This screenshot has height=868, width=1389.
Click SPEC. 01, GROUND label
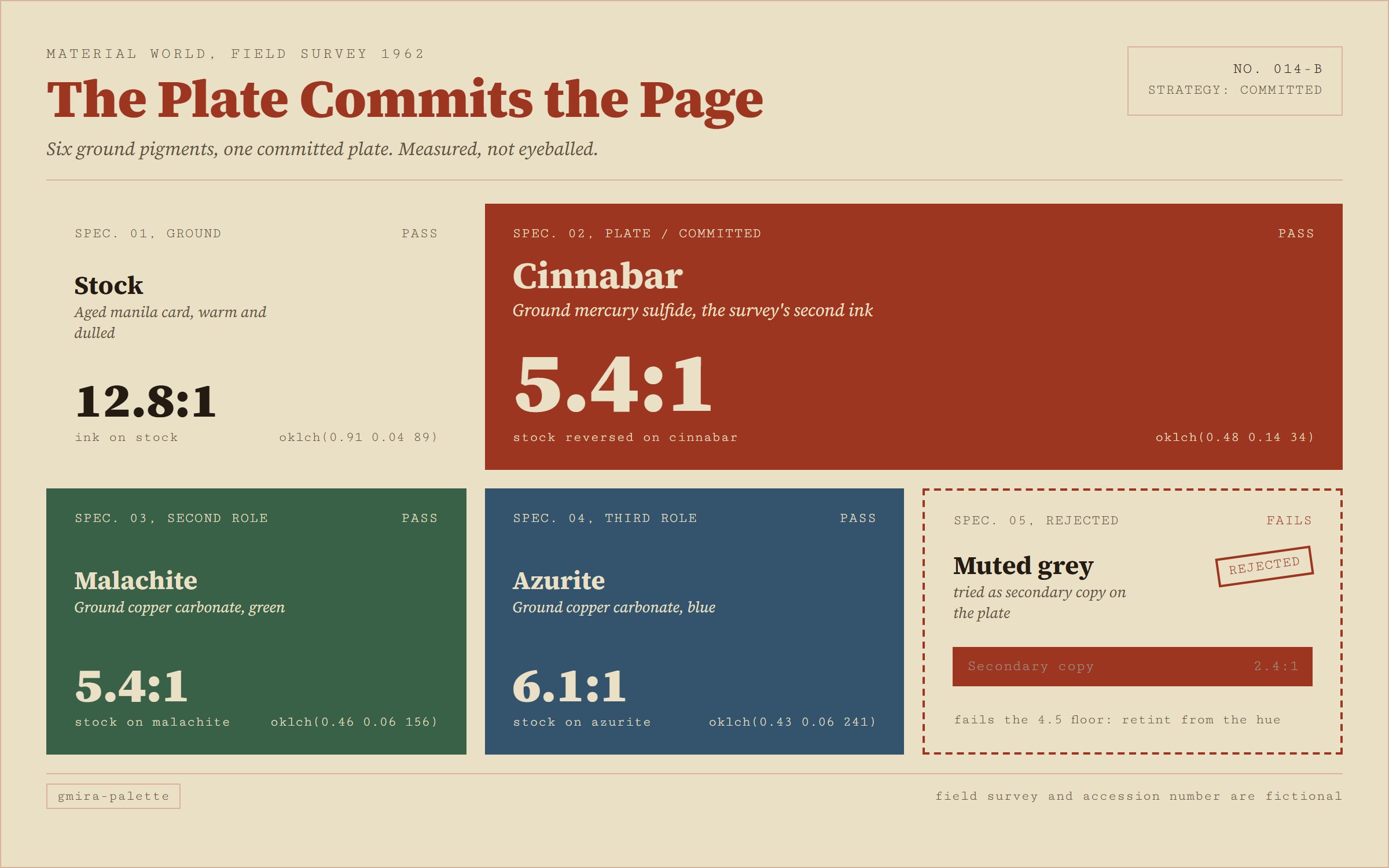(x=148, y=233)
